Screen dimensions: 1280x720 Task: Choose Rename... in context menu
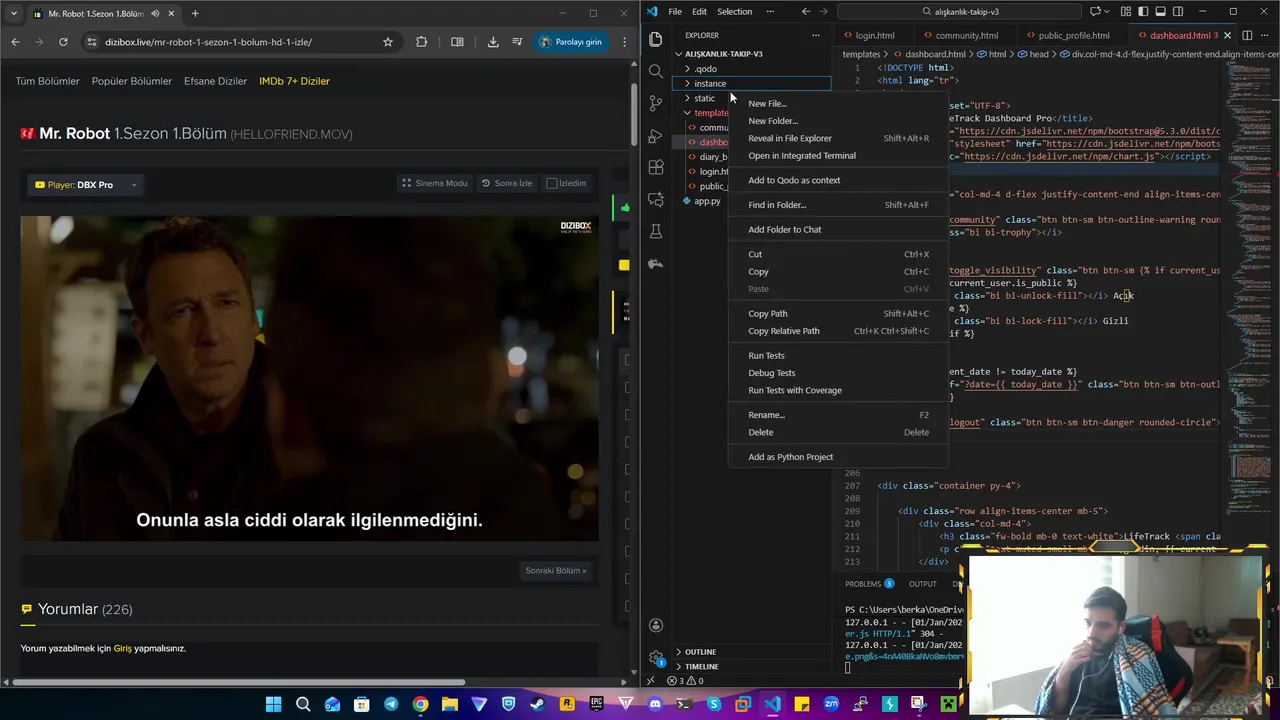point(838,415)
